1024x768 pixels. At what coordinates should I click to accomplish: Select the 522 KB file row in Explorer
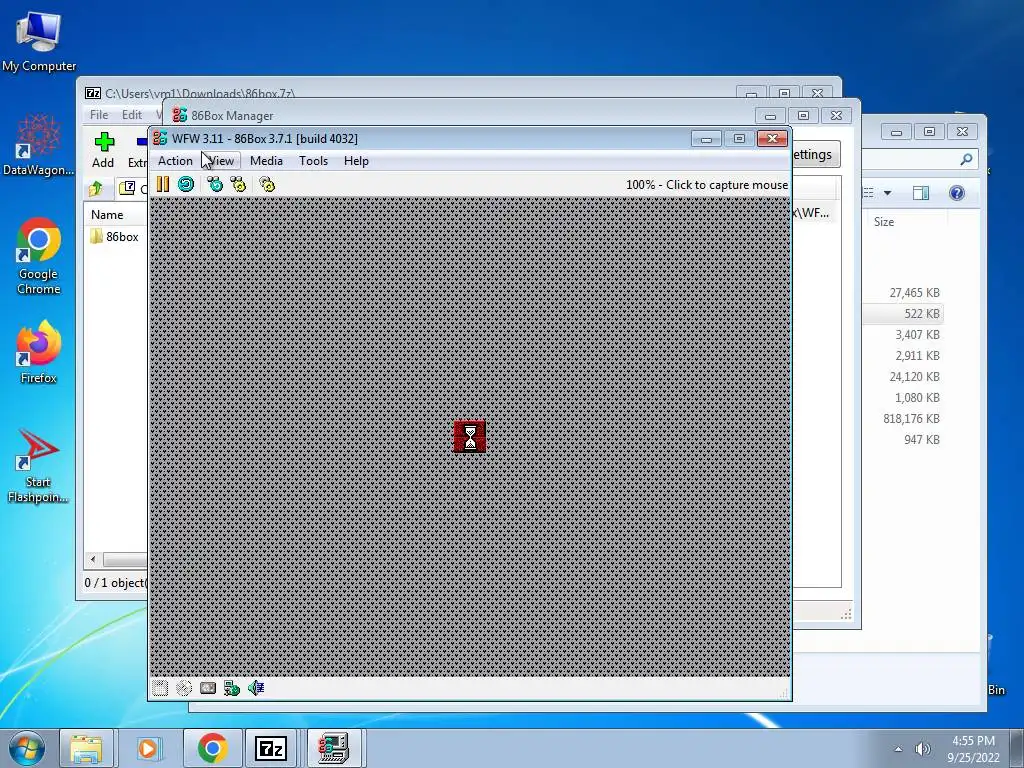coord(904,314)
